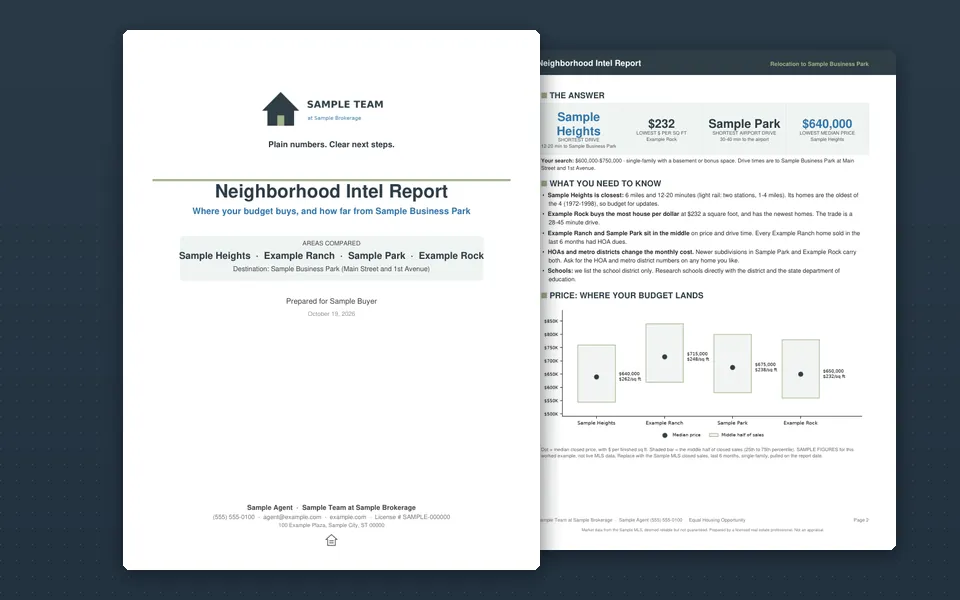
Task: Click 'Example Ranch' in the cover areas list
Action: 299,256
